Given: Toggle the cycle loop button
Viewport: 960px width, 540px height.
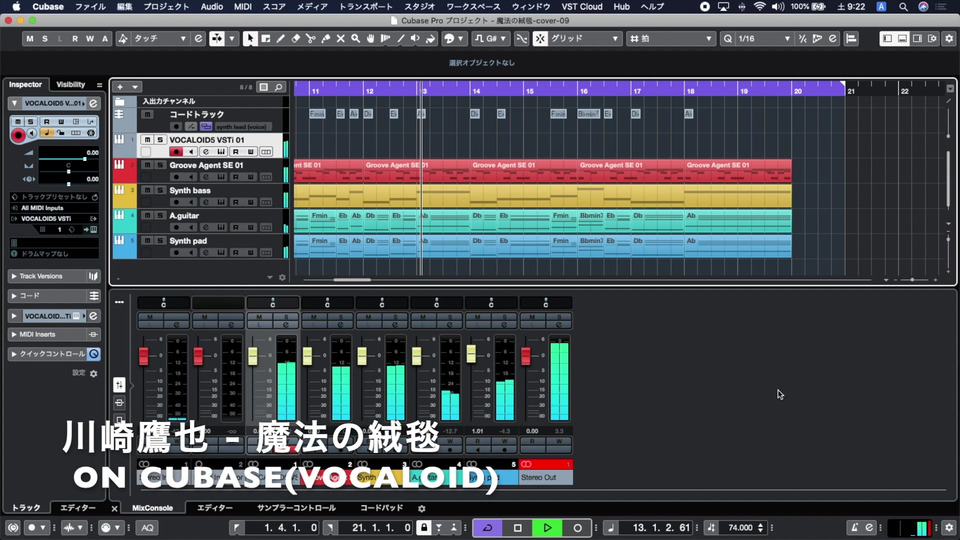Looking at the screenshot, I should (x=488, y=528).
